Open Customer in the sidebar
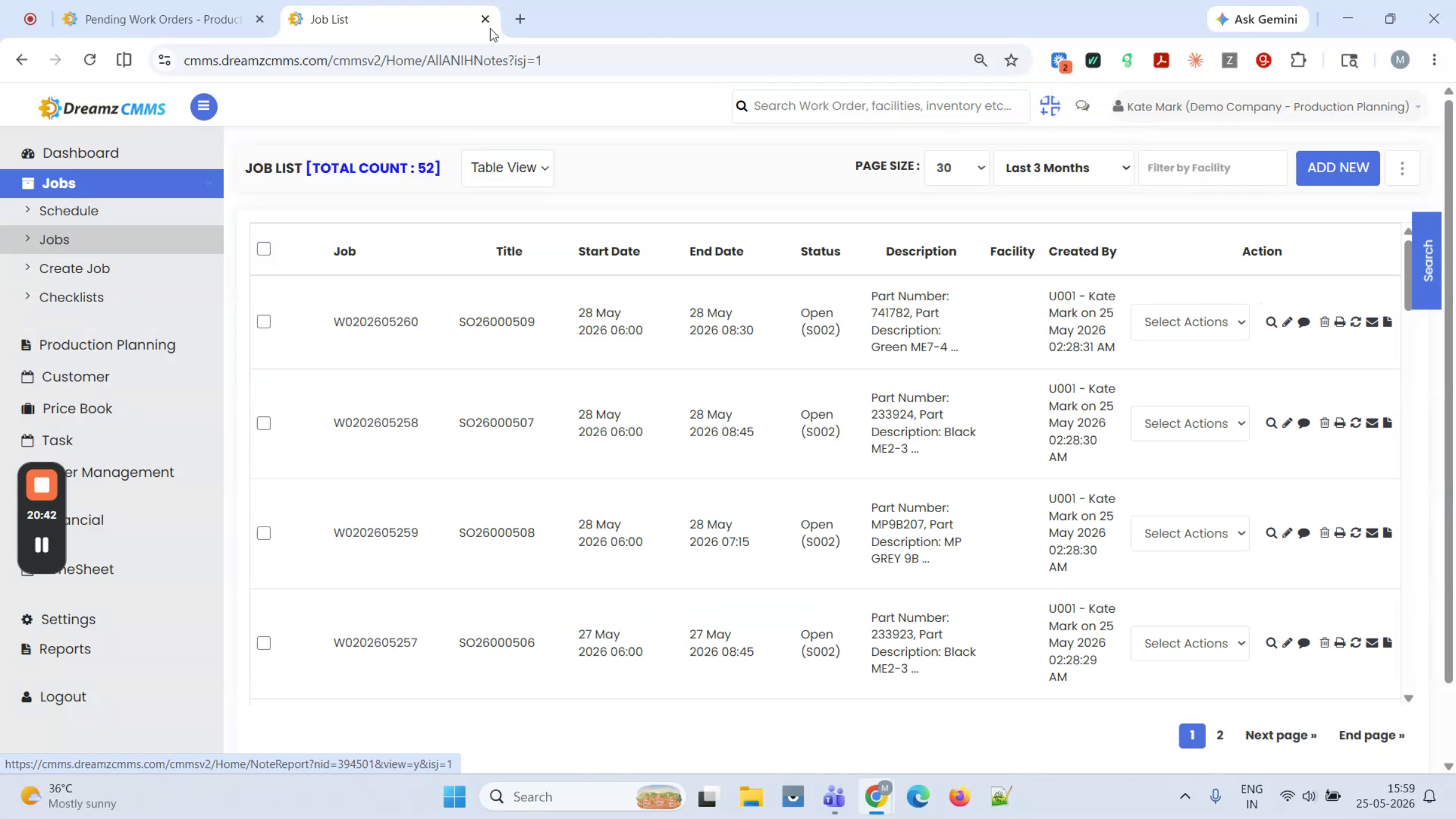1456x819 pixels. click(75, 377)
